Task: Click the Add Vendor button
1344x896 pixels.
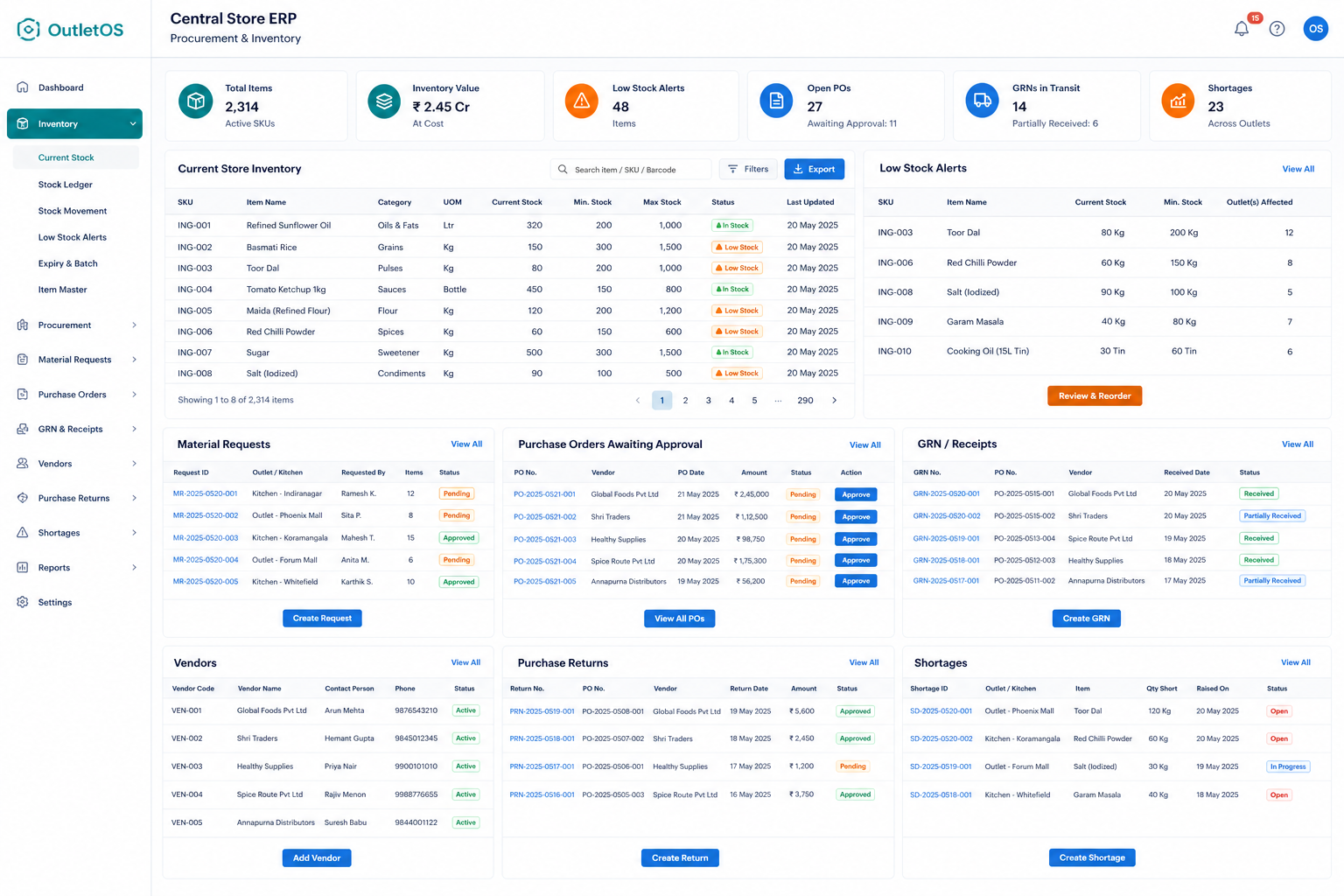Action: coord(317,858)
